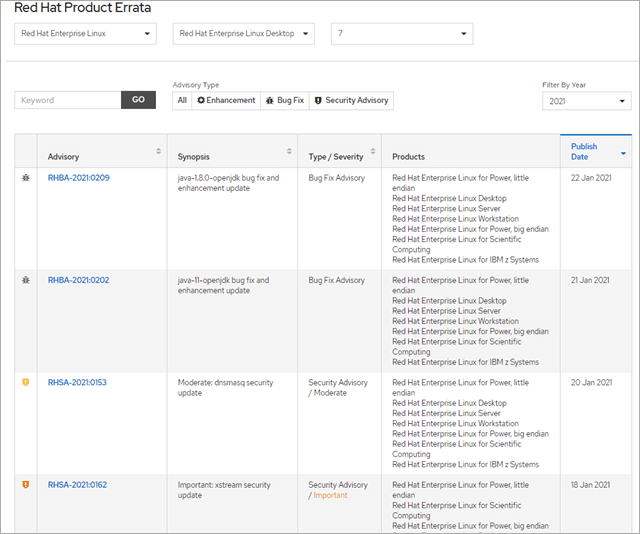640x534 pixels.
Task: Select the All advisory type filter
Action: (x=182, y=100)
